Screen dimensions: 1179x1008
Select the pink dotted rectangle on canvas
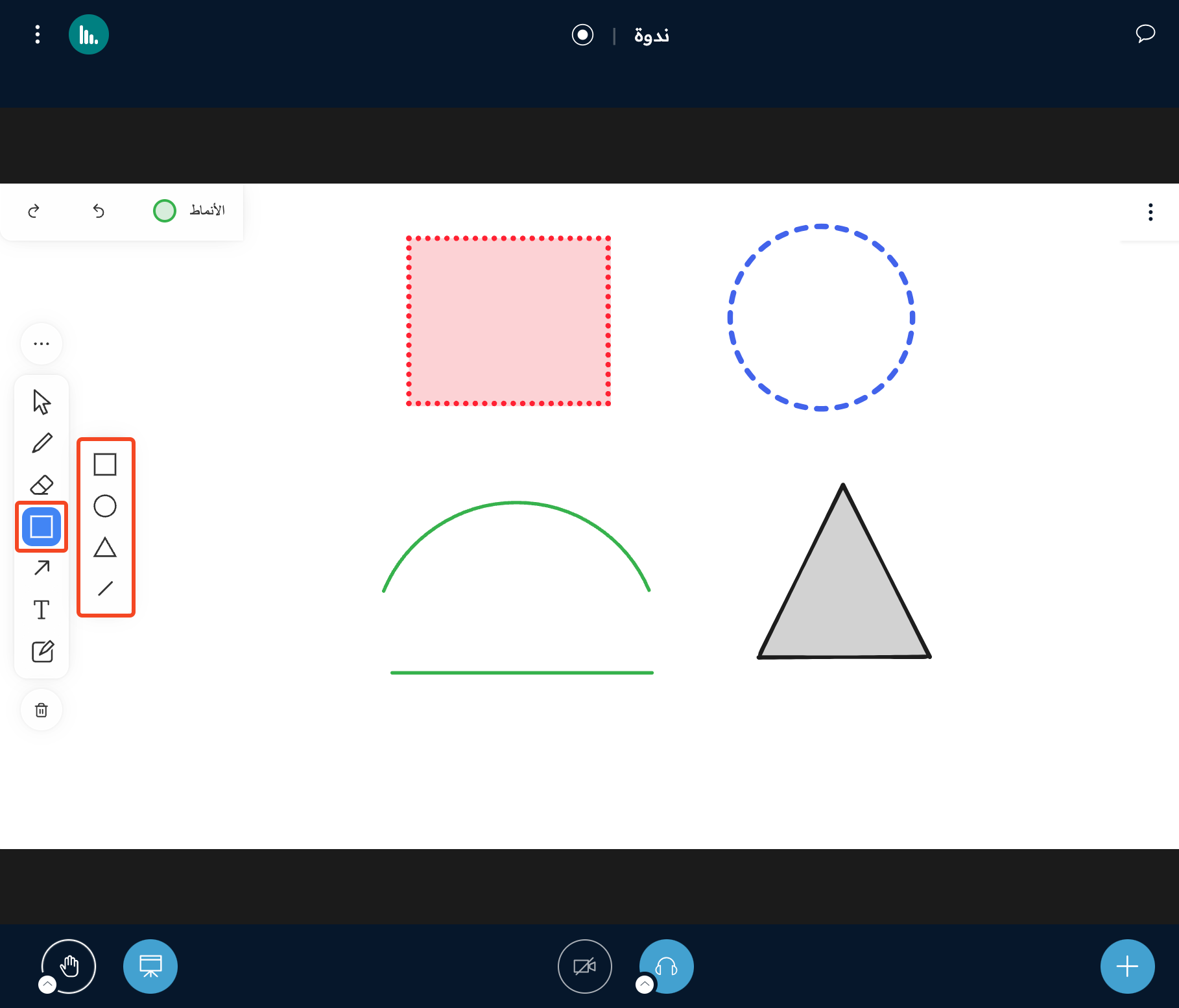(x=508, y=321)
